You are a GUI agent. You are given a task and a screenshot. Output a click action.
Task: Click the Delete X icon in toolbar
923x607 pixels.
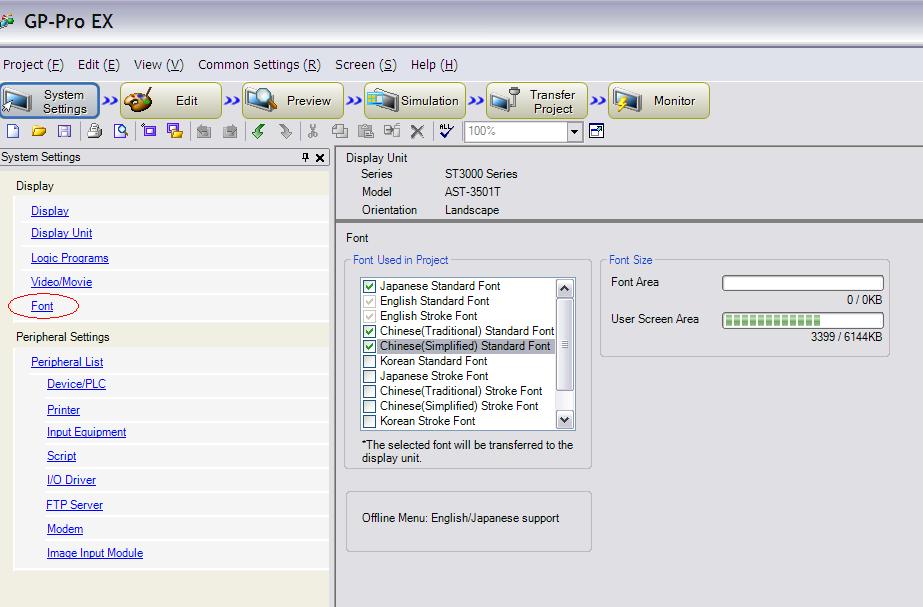[418, 131]
